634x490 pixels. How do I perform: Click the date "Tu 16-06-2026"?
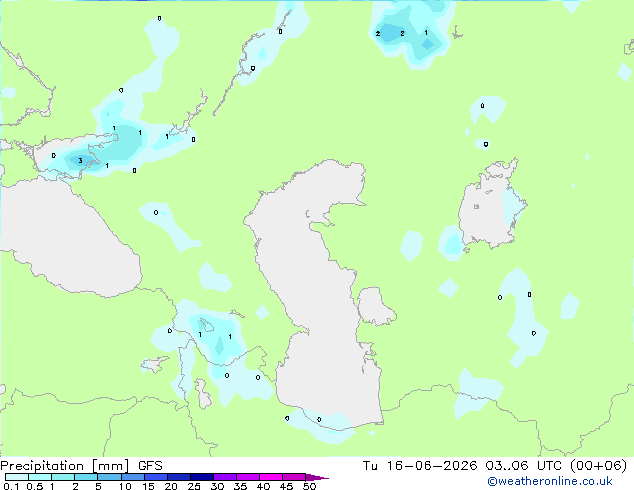pyautogui.click(x=420, y=466)
